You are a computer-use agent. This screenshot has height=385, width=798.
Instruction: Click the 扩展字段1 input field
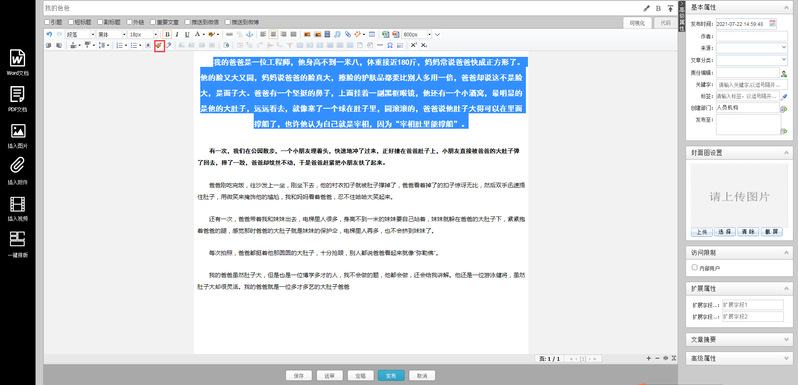pos(753,305)
